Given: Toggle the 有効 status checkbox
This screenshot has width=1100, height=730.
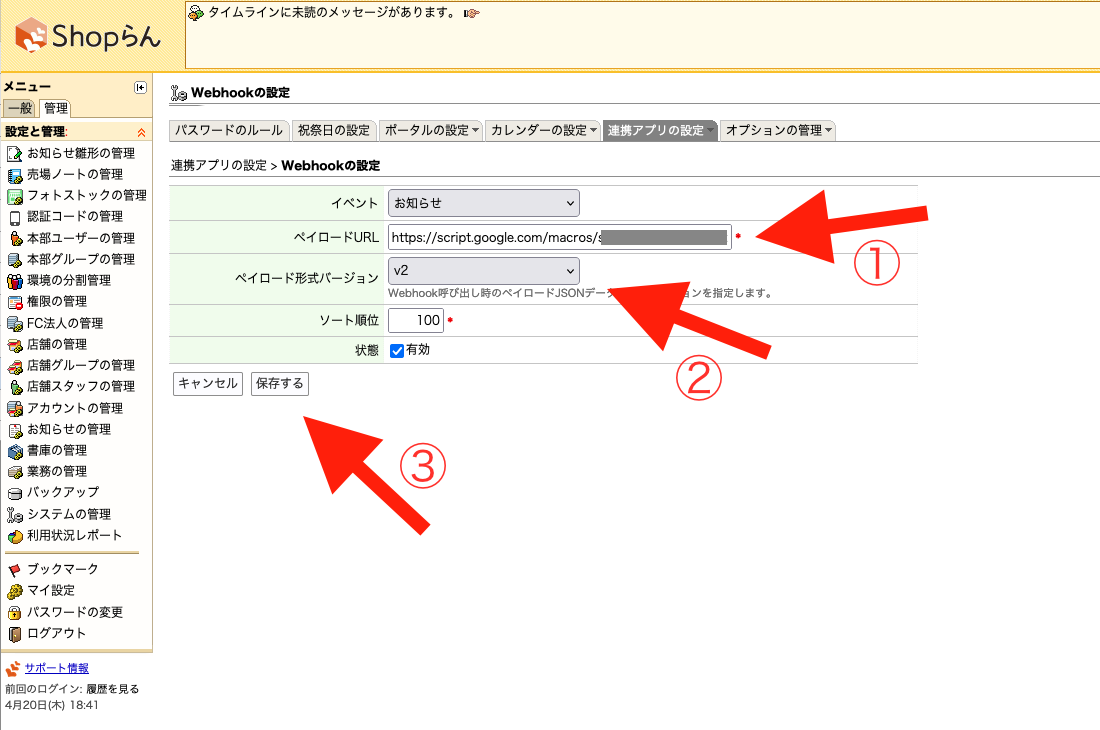Looking at the screenshot, I should tap(397, 350).
